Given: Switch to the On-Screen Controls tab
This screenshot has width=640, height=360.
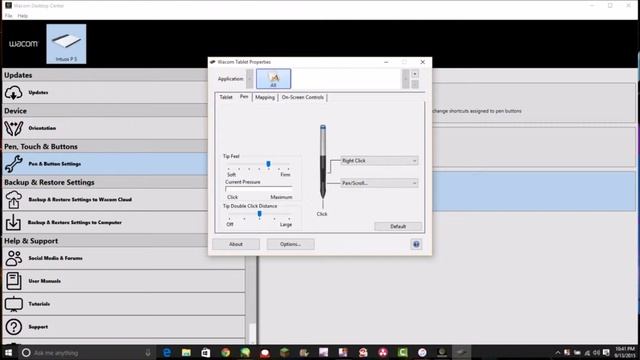Looking at the screenshot, I should (302, 98).
